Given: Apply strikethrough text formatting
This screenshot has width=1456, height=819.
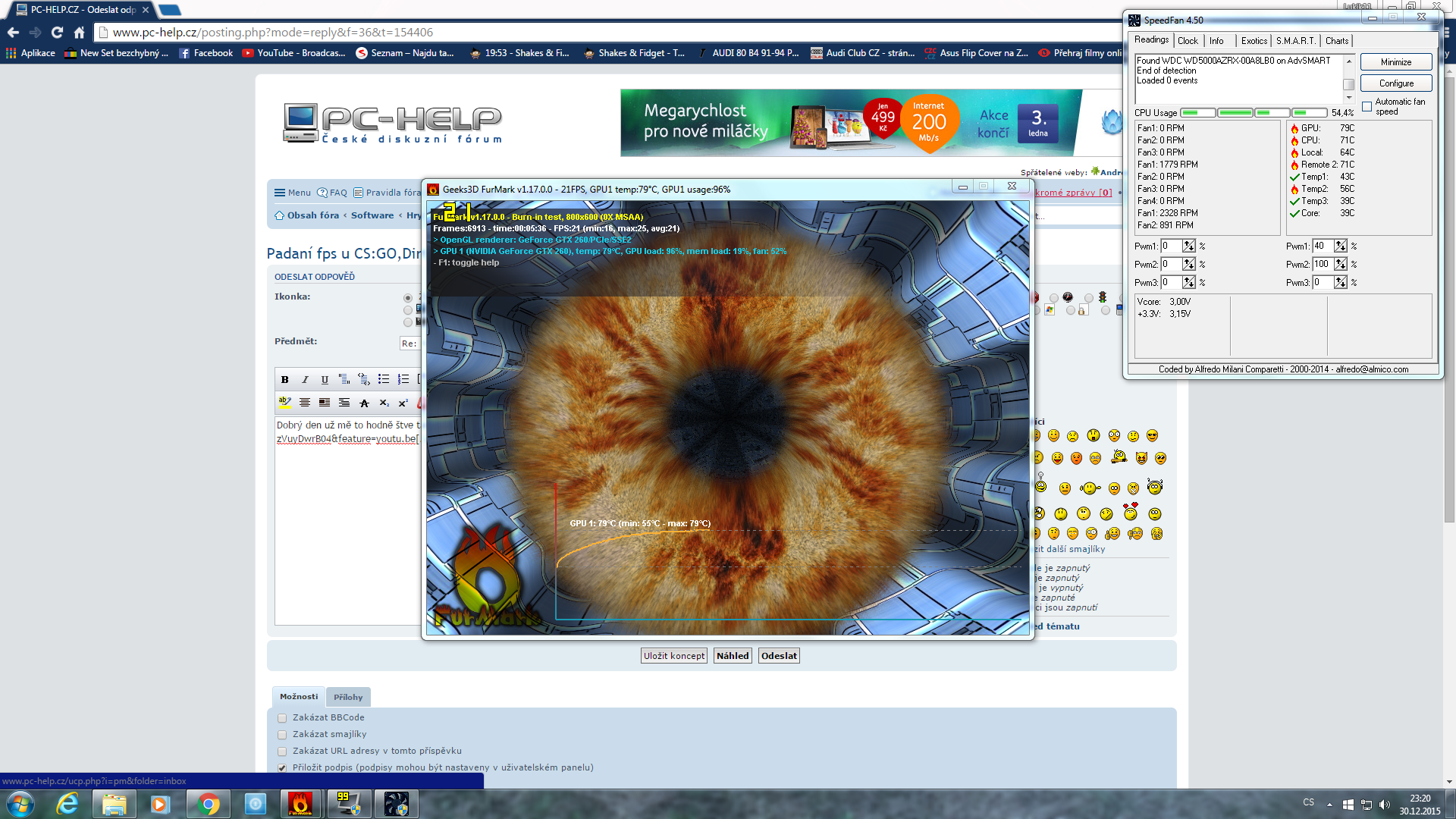Looking at the screenshot, I should [364, 403].
